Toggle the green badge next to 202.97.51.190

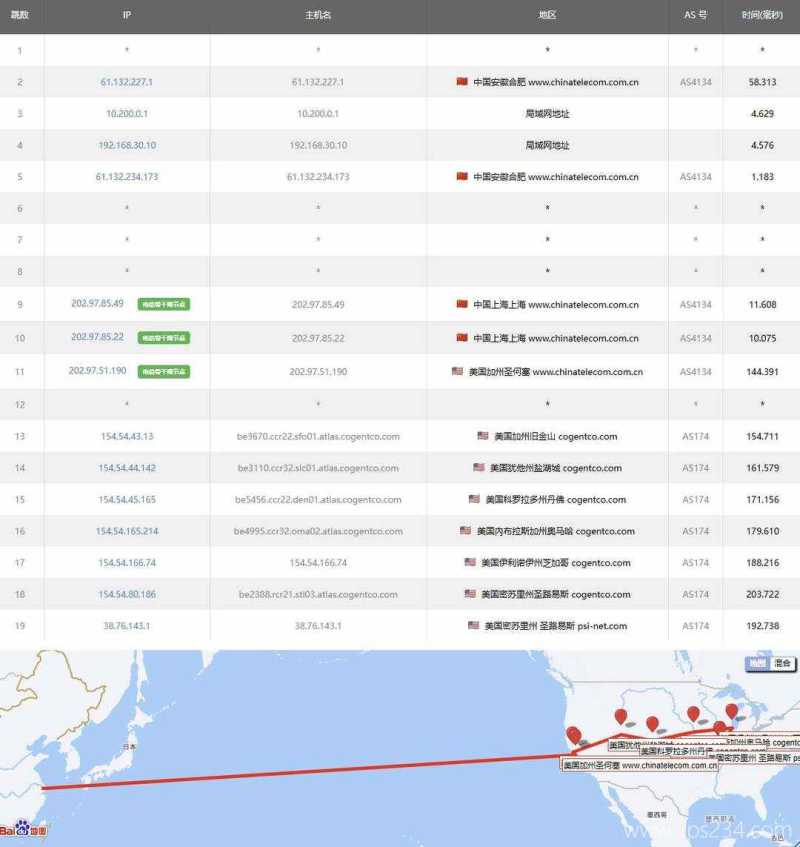[x=166, y=370]
